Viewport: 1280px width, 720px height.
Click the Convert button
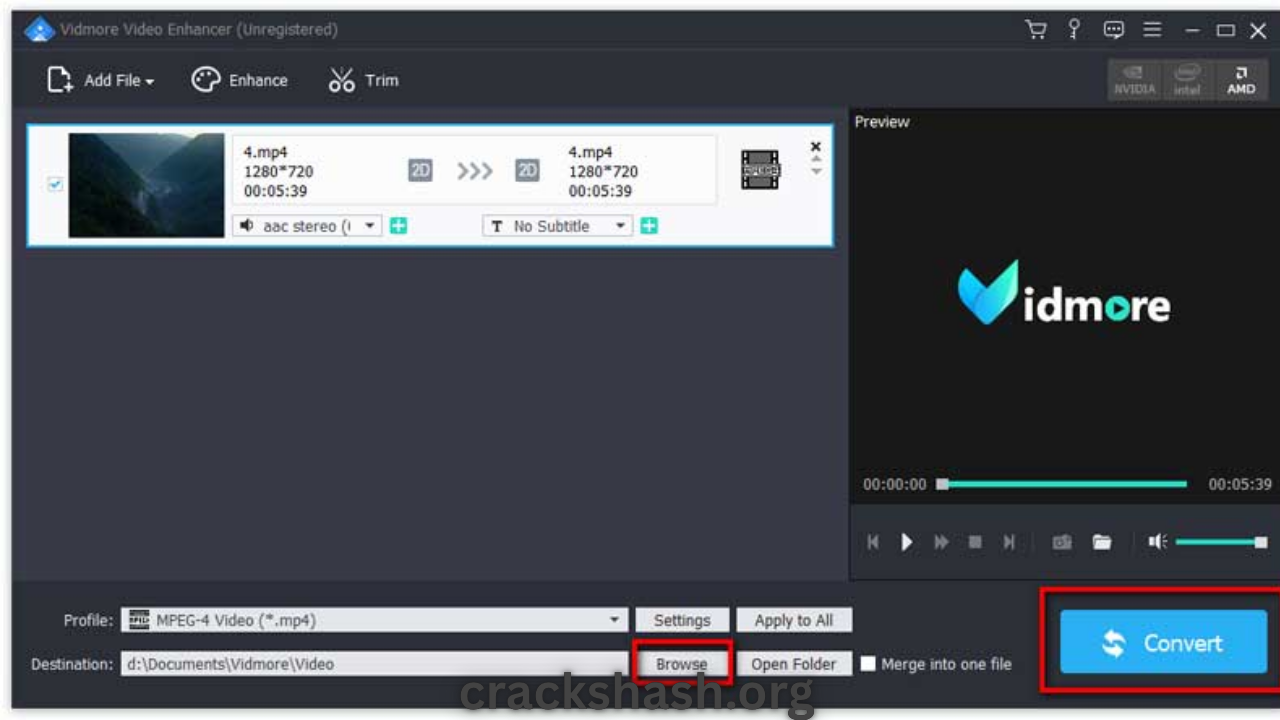1164,642
